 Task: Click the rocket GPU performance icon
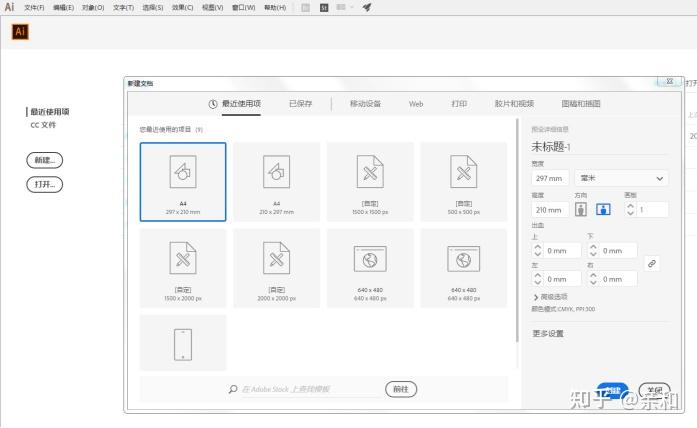367,8
